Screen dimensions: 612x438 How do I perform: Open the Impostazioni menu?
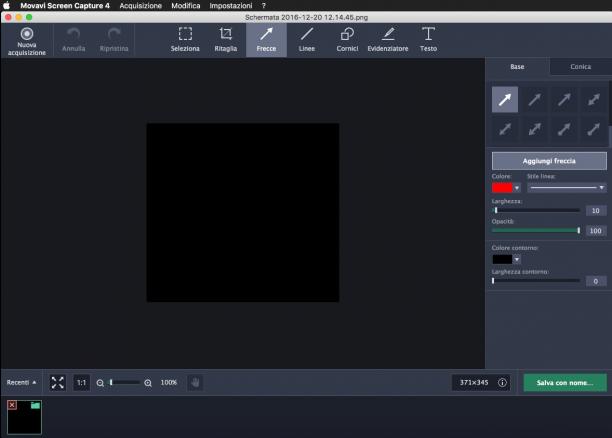[x=231, y=5]
